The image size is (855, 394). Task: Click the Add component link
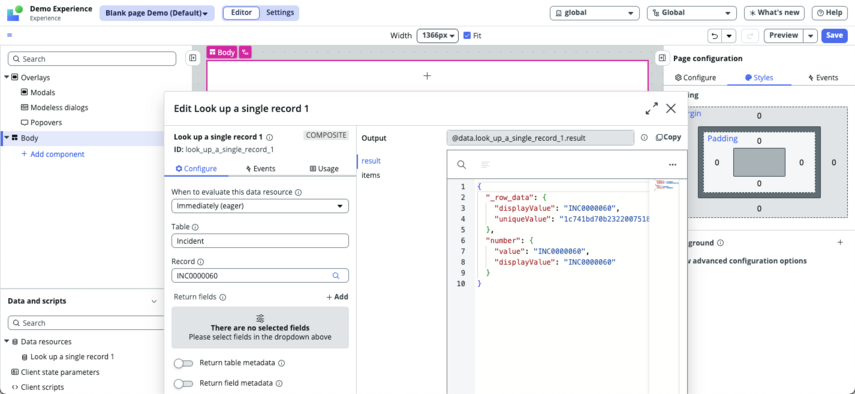pos(53,154)
